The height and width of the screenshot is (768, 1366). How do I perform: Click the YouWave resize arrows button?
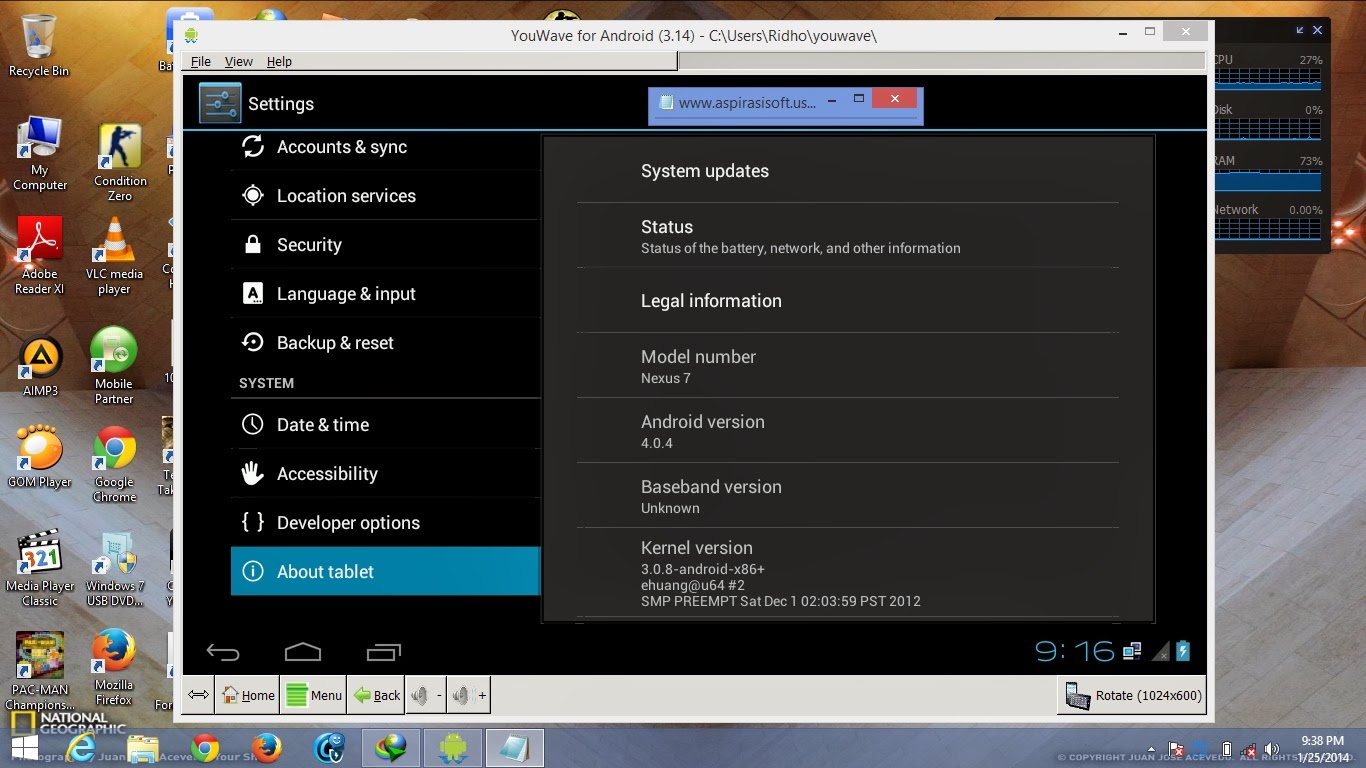198,695
